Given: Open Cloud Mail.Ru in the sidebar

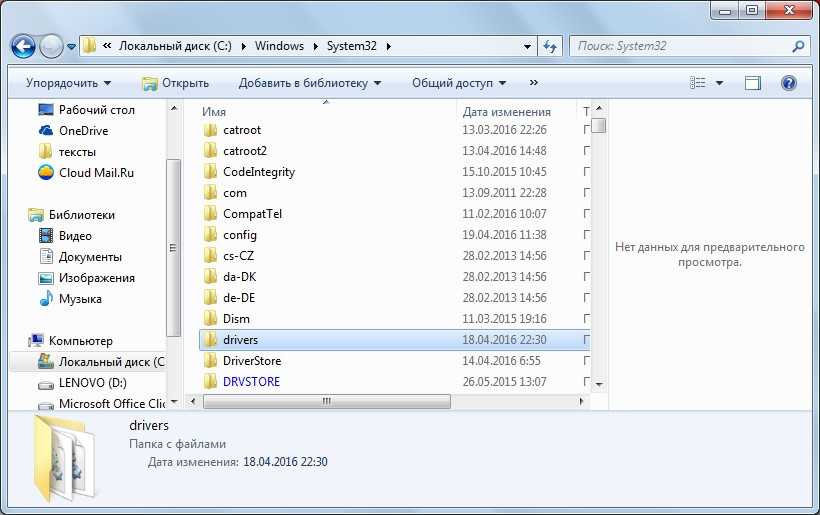Looking at the screenshot, I should 96,173.
